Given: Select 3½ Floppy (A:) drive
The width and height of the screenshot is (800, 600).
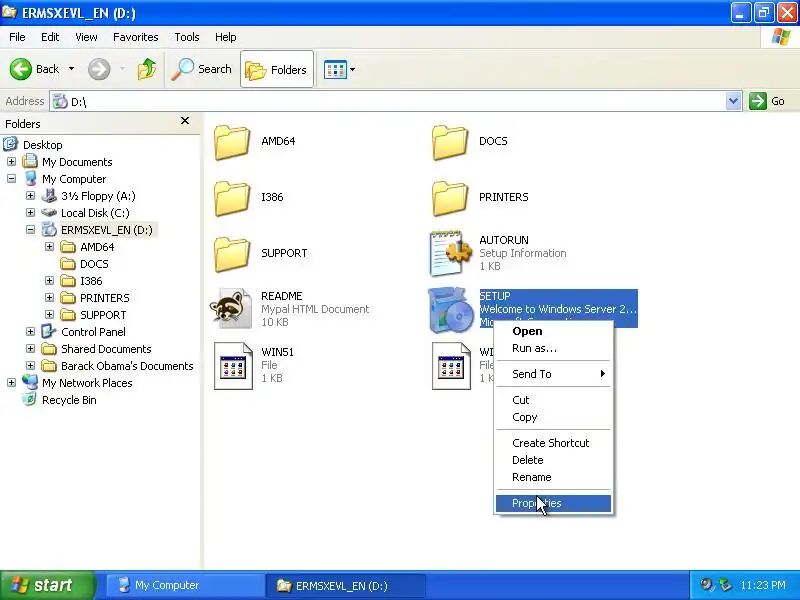Looking at the screenshot, I should point(98,196).
